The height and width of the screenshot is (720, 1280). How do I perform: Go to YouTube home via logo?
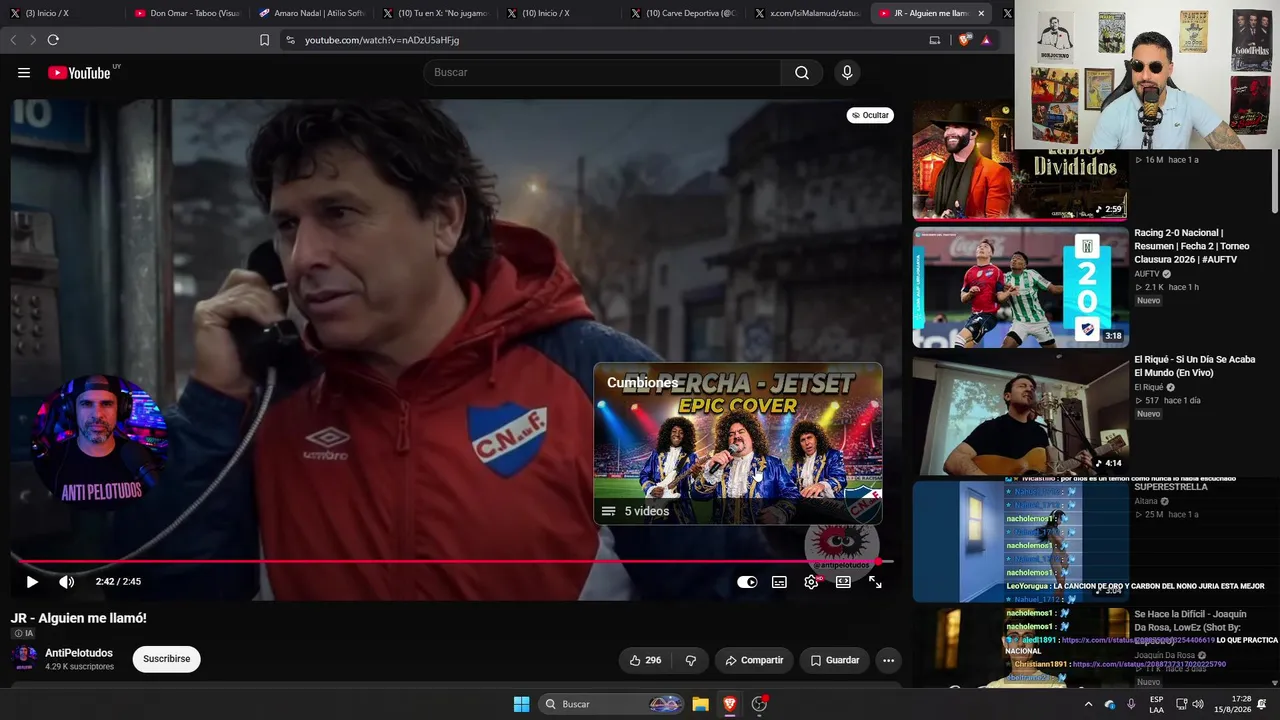click(x=80, y=73)
